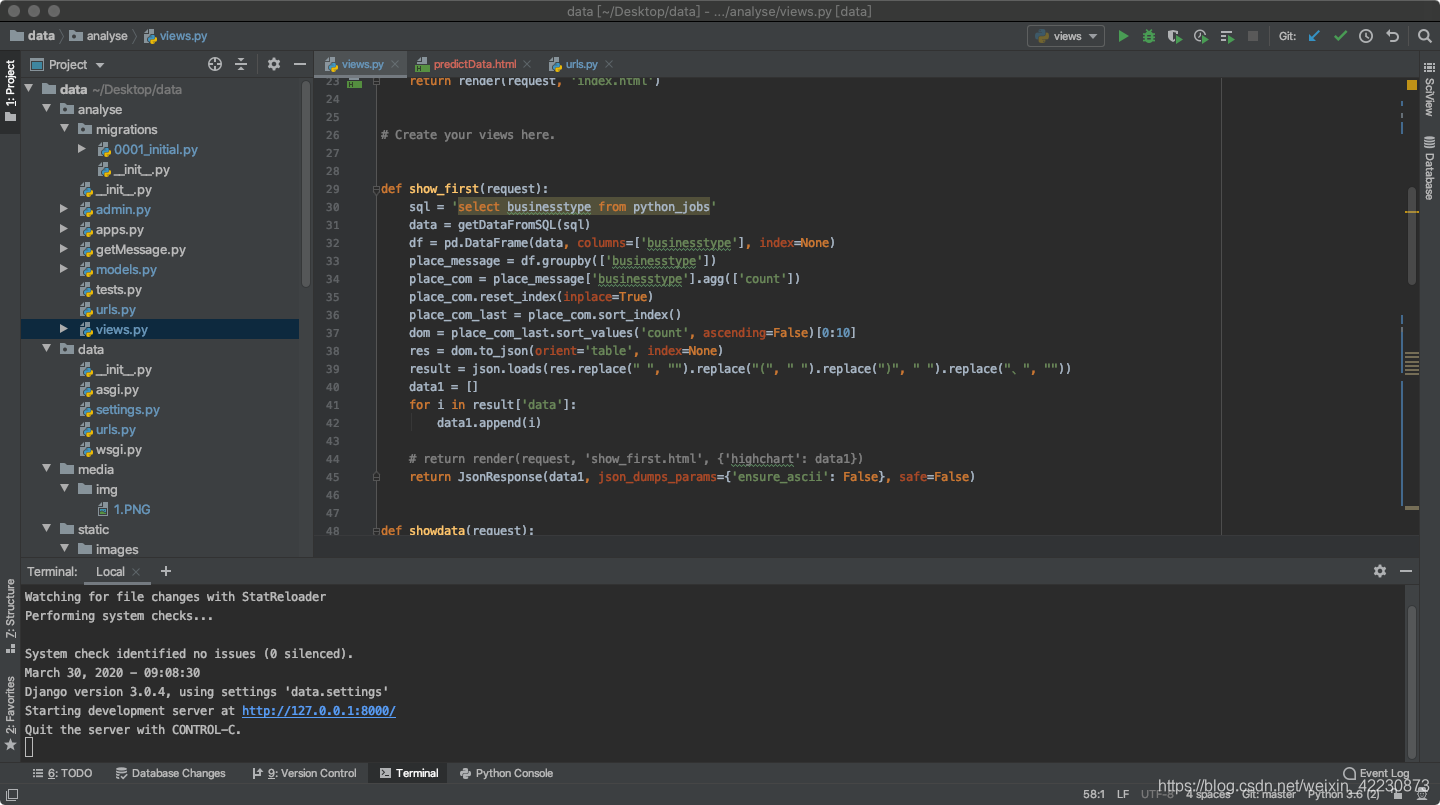
Task: Open Project panel settings gear
Action: tap(274, 64)
